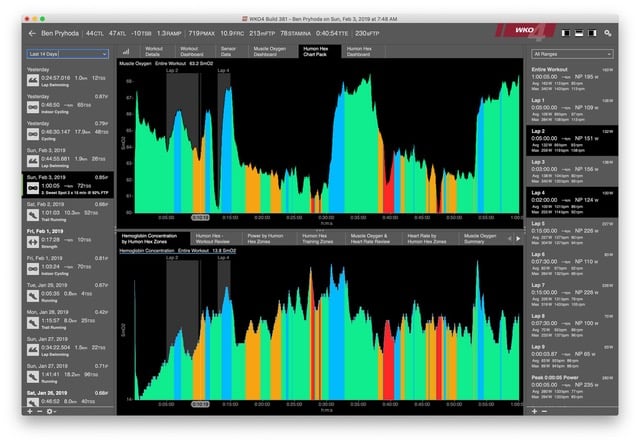Select the Peak 0:00:05 Power range
The height and width of the screenshot is (444, 640).
tap(572, 387)
